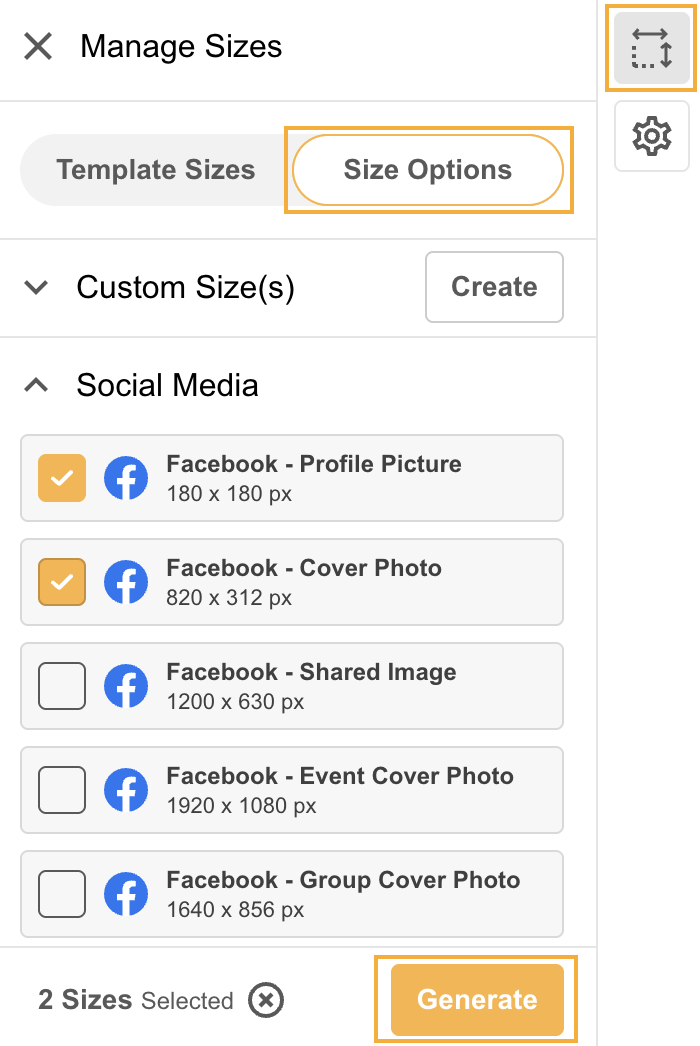Uncheck Facebook Cover Photo size

(62, 582)
